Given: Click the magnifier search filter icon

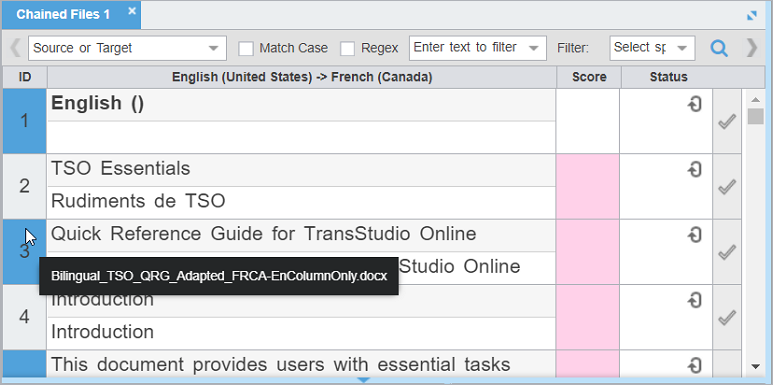Looking at the screenshot, I should (x=719, y=48).
